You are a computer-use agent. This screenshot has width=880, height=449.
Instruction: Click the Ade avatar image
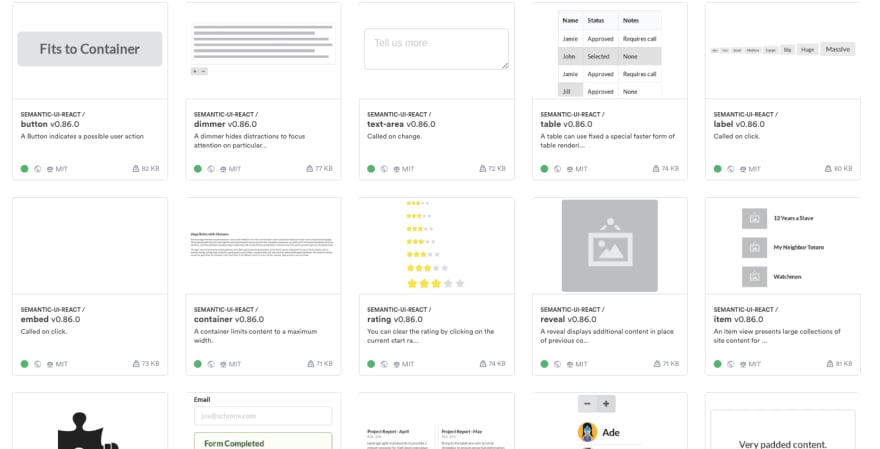[587, 432]
